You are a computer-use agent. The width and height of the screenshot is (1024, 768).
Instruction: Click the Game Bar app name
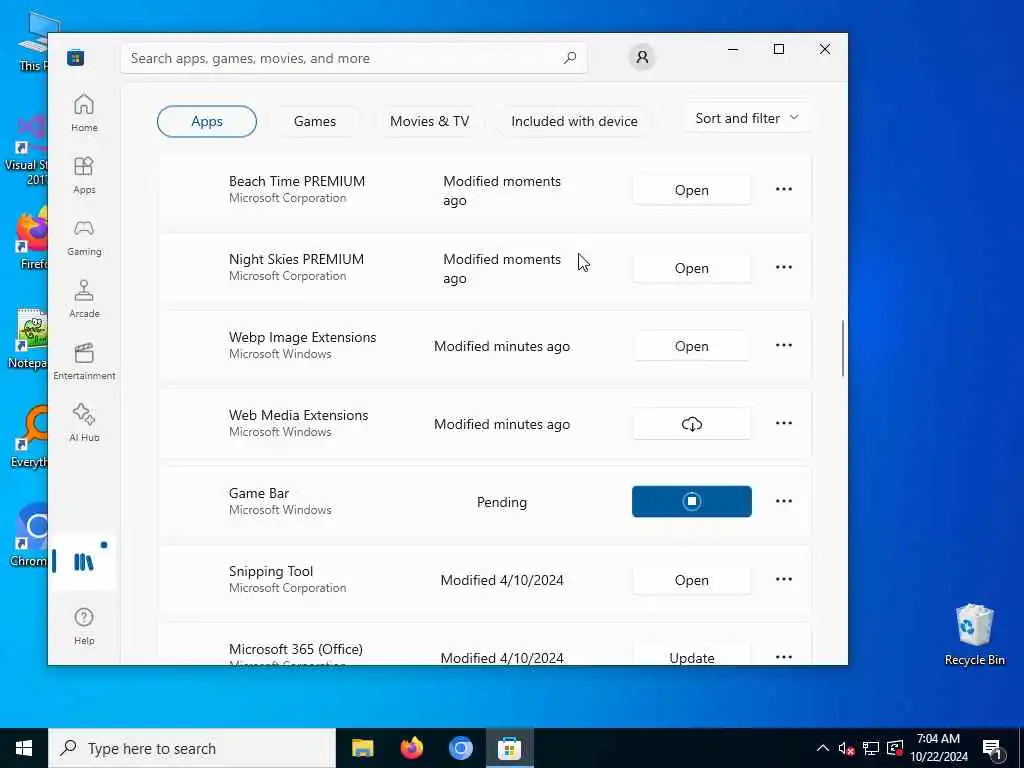coord(259,493)
